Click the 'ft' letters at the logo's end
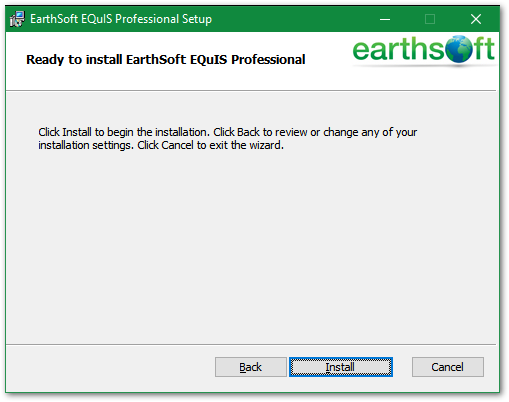The width and height of the screenshot is (509, 402). (483, 49)
